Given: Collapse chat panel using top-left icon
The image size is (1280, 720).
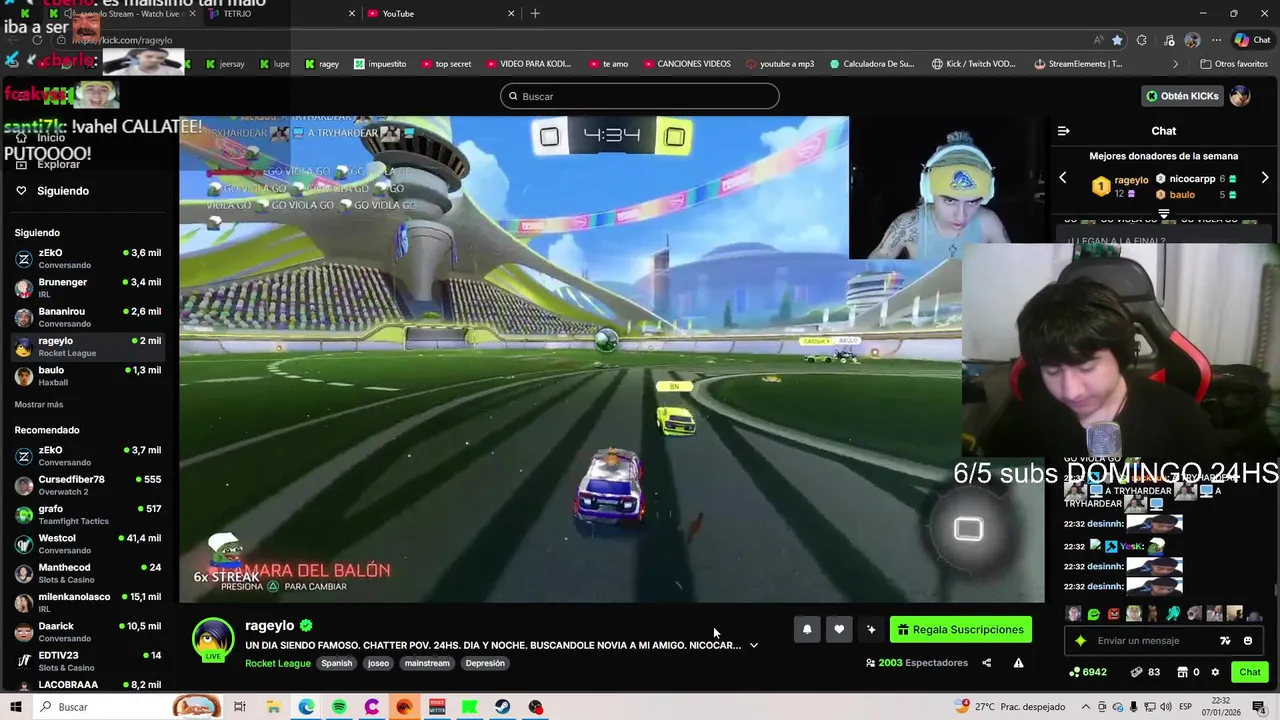Looking at the screenshot, I should click(x=1063, y=131).
